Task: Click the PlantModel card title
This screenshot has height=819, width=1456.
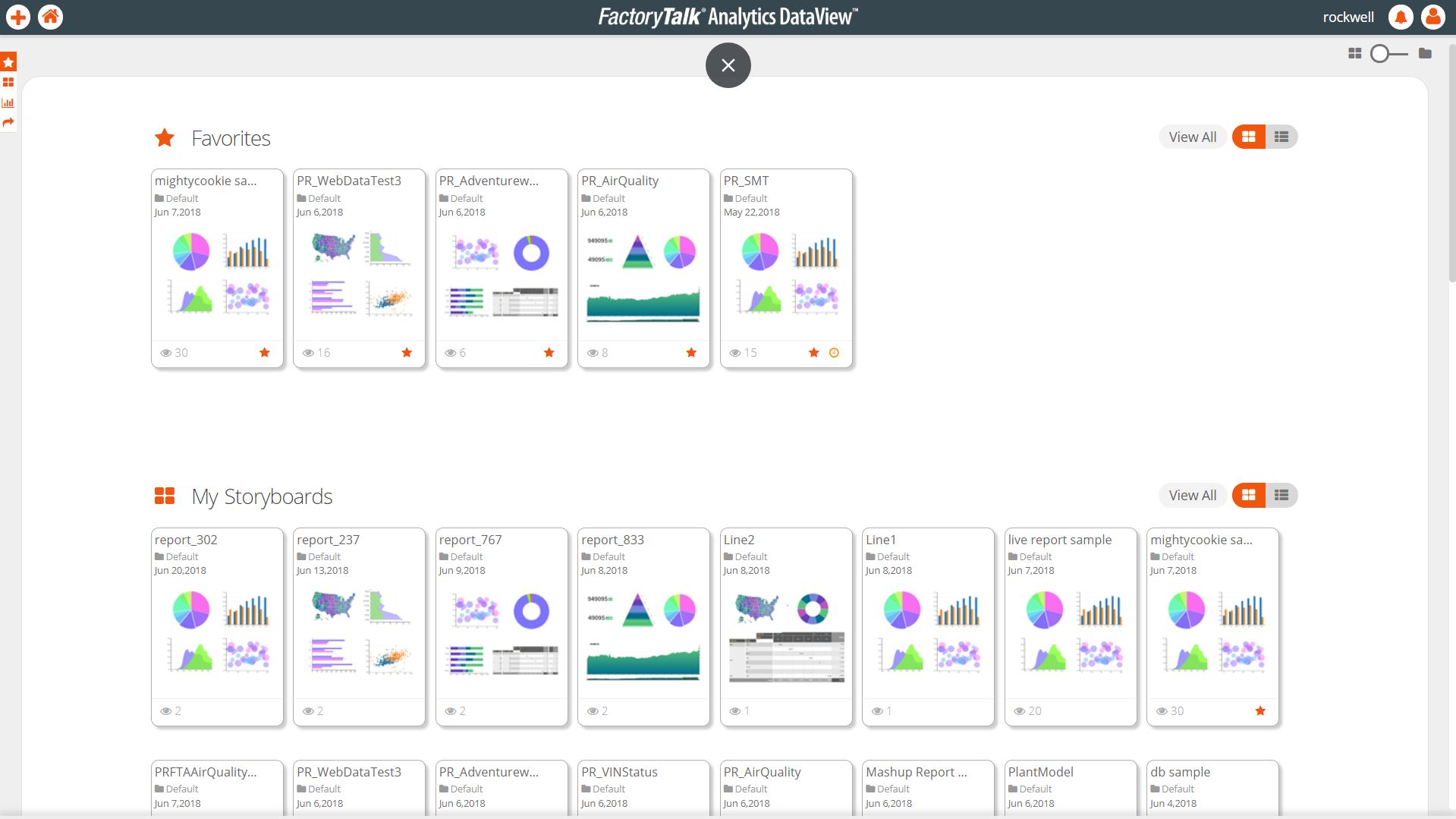Action: pyautogui.click(x=1040, y=772)
